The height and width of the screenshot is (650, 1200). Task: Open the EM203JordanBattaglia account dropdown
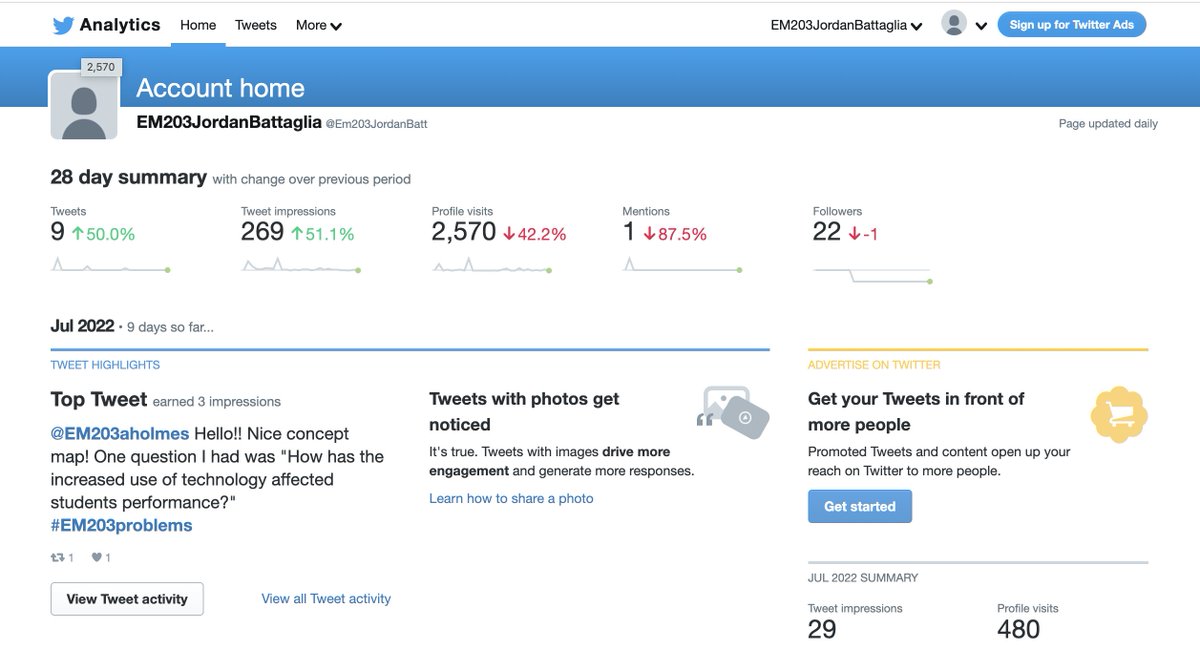pyautogui.click(x=846, y=25)
